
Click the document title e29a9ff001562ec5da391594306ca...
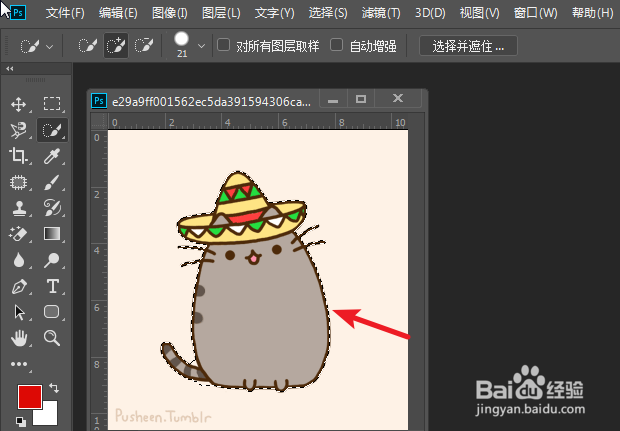click(x=211, y=102)
